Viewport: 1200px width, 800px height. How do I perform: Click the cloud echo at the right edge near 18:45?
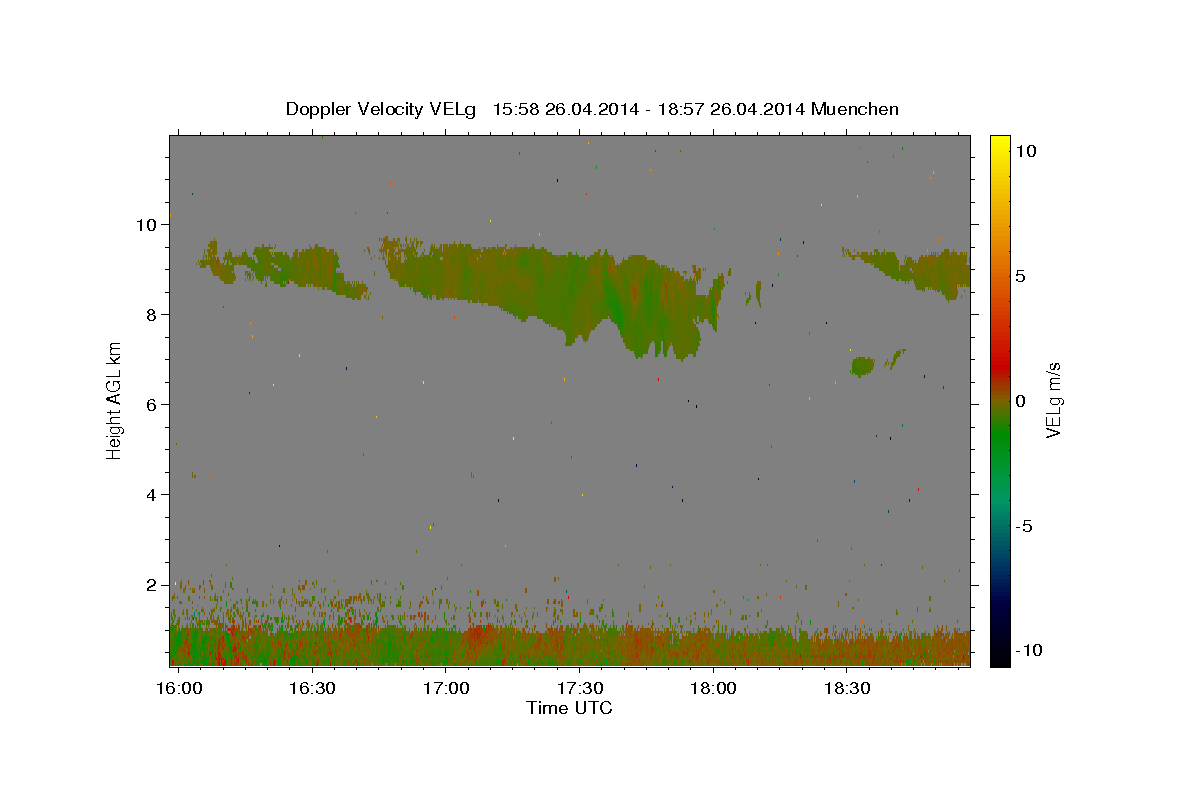[x=920, y=270]
